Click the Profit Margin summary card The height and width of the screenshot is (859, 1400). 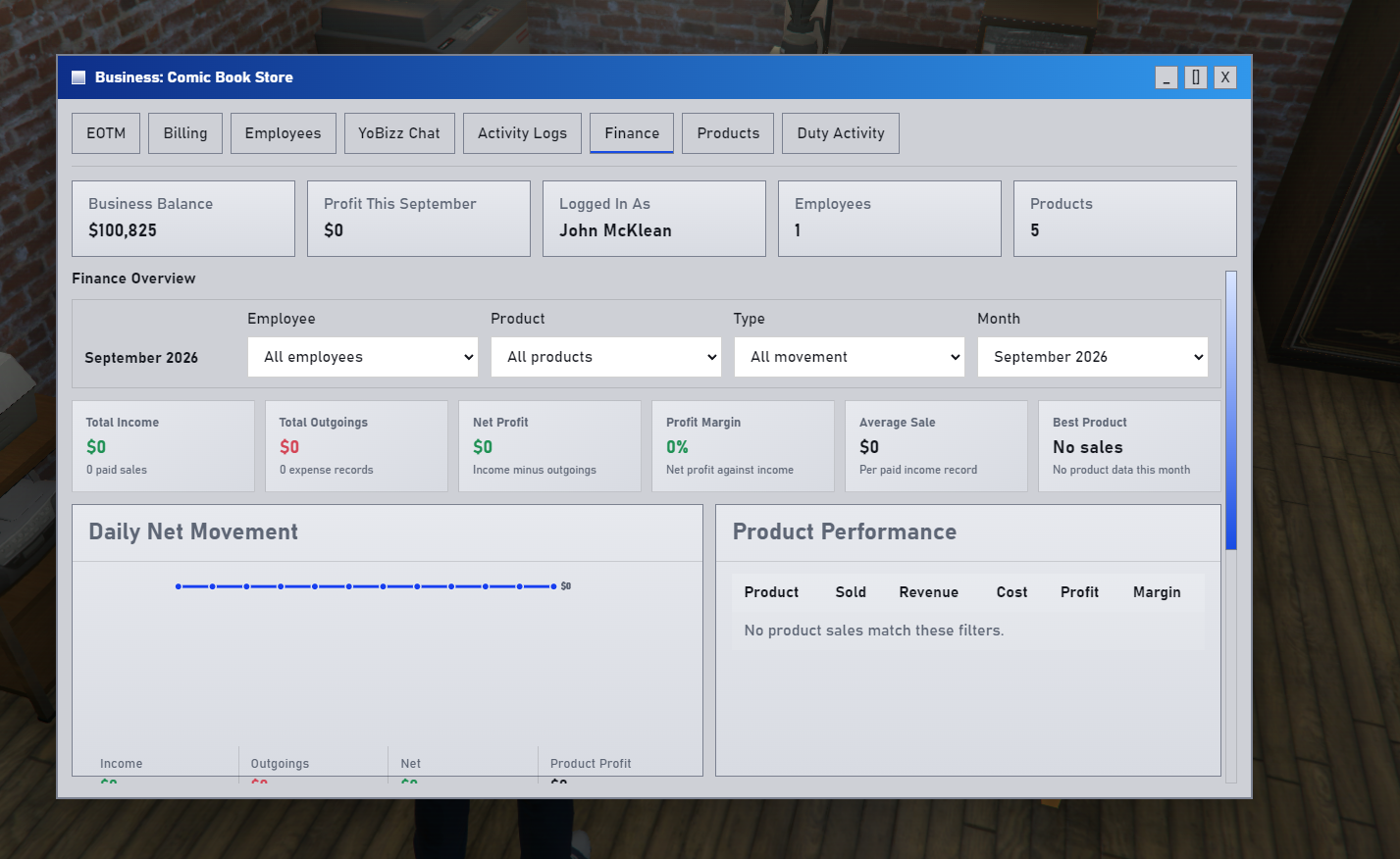pyautogui.click(x=744, y=446)
